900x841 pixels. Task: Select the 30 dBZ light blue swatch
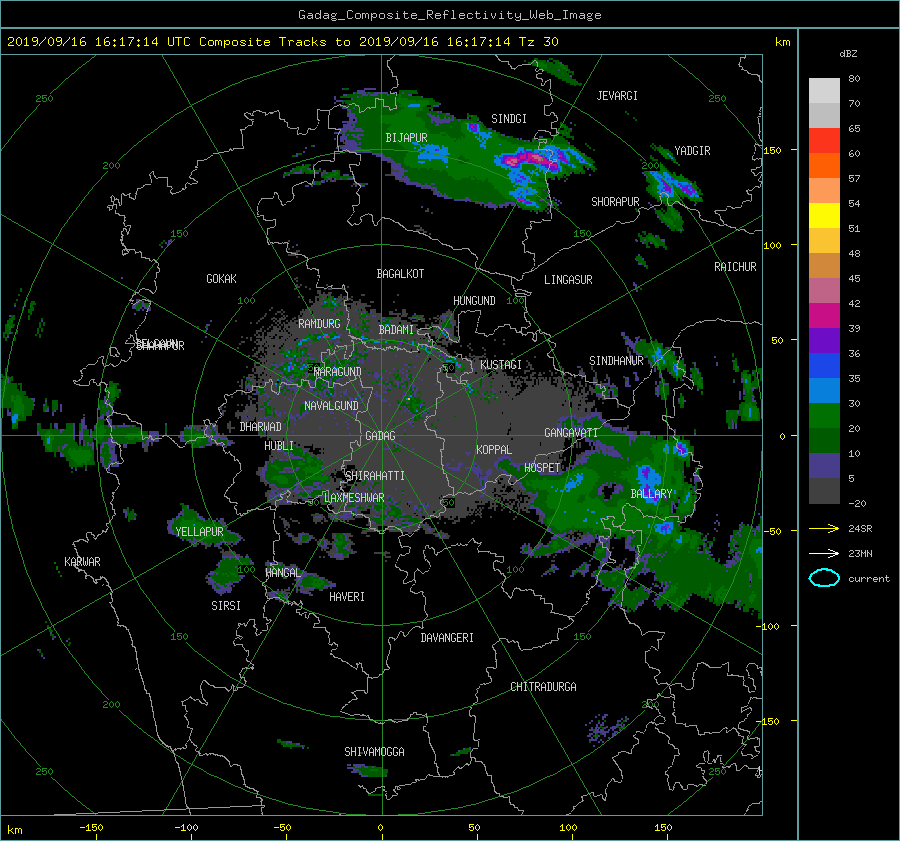824,391
